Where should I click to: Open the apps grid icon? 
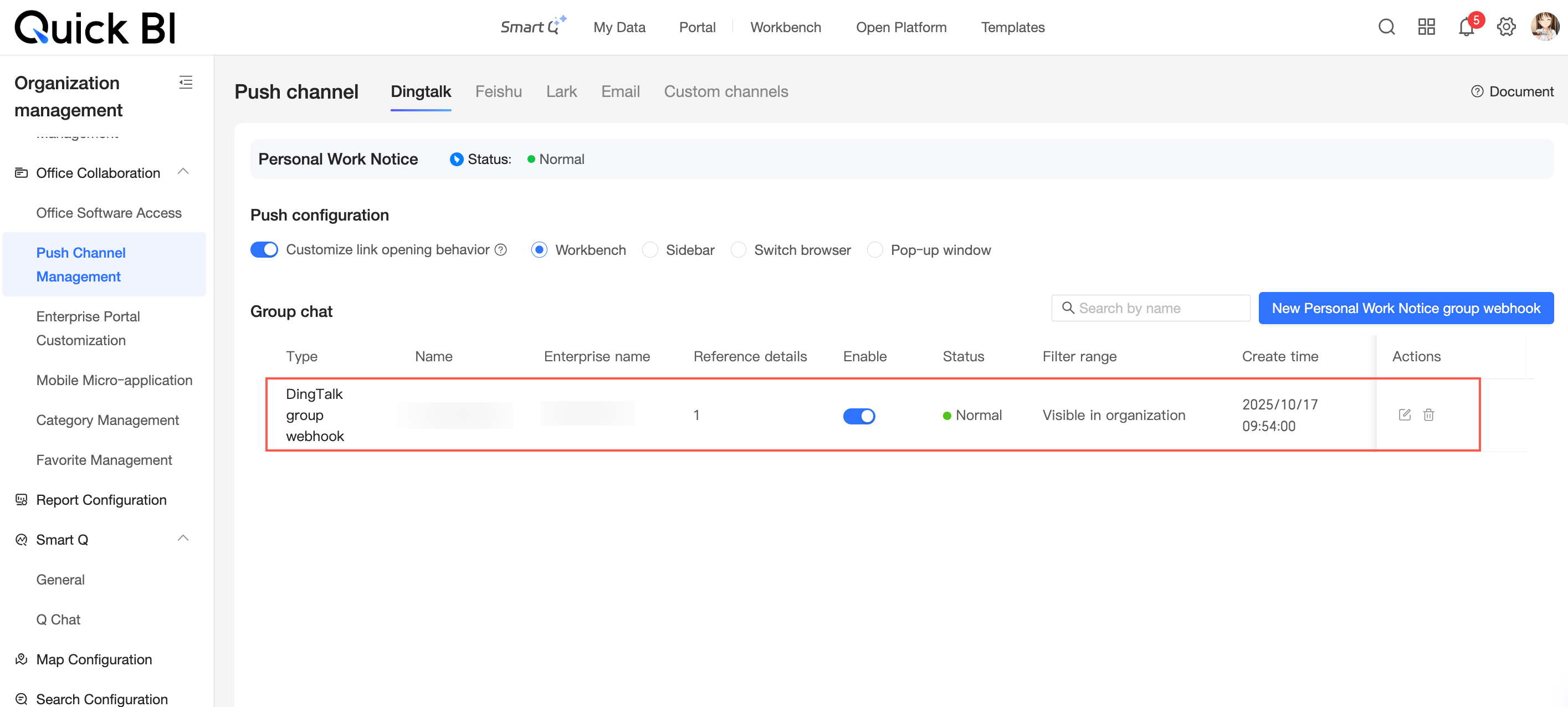point(1426,27)
